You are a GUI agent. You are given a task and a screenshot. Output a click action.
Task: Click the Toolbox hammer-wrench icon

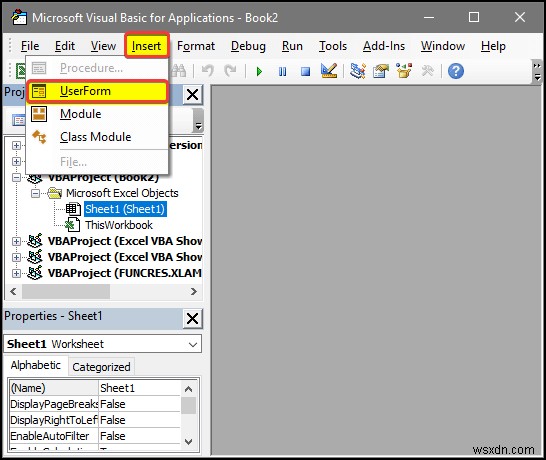pos(427,71)
